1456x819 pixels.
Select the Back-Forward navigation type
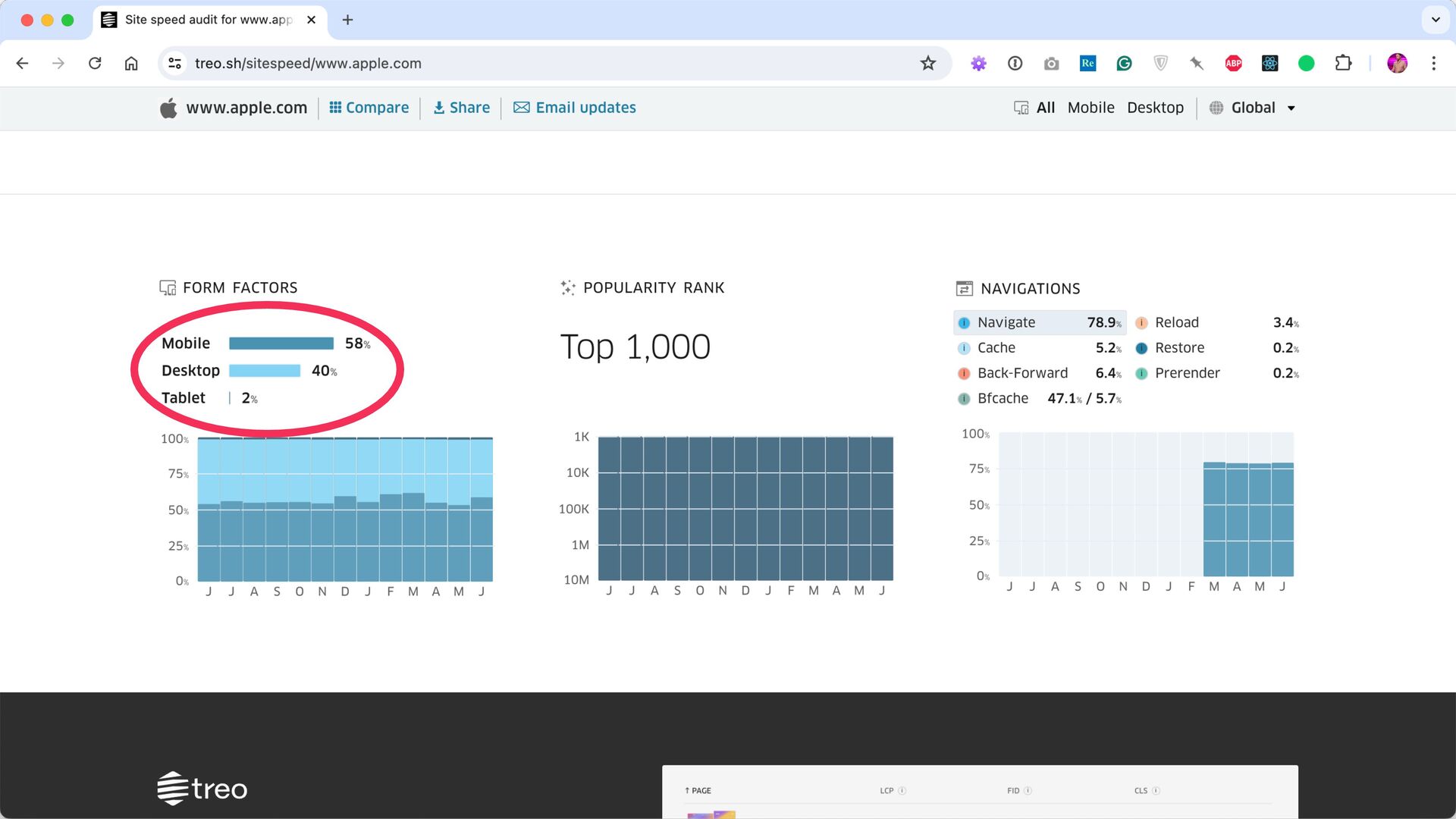coord(1040,373)
